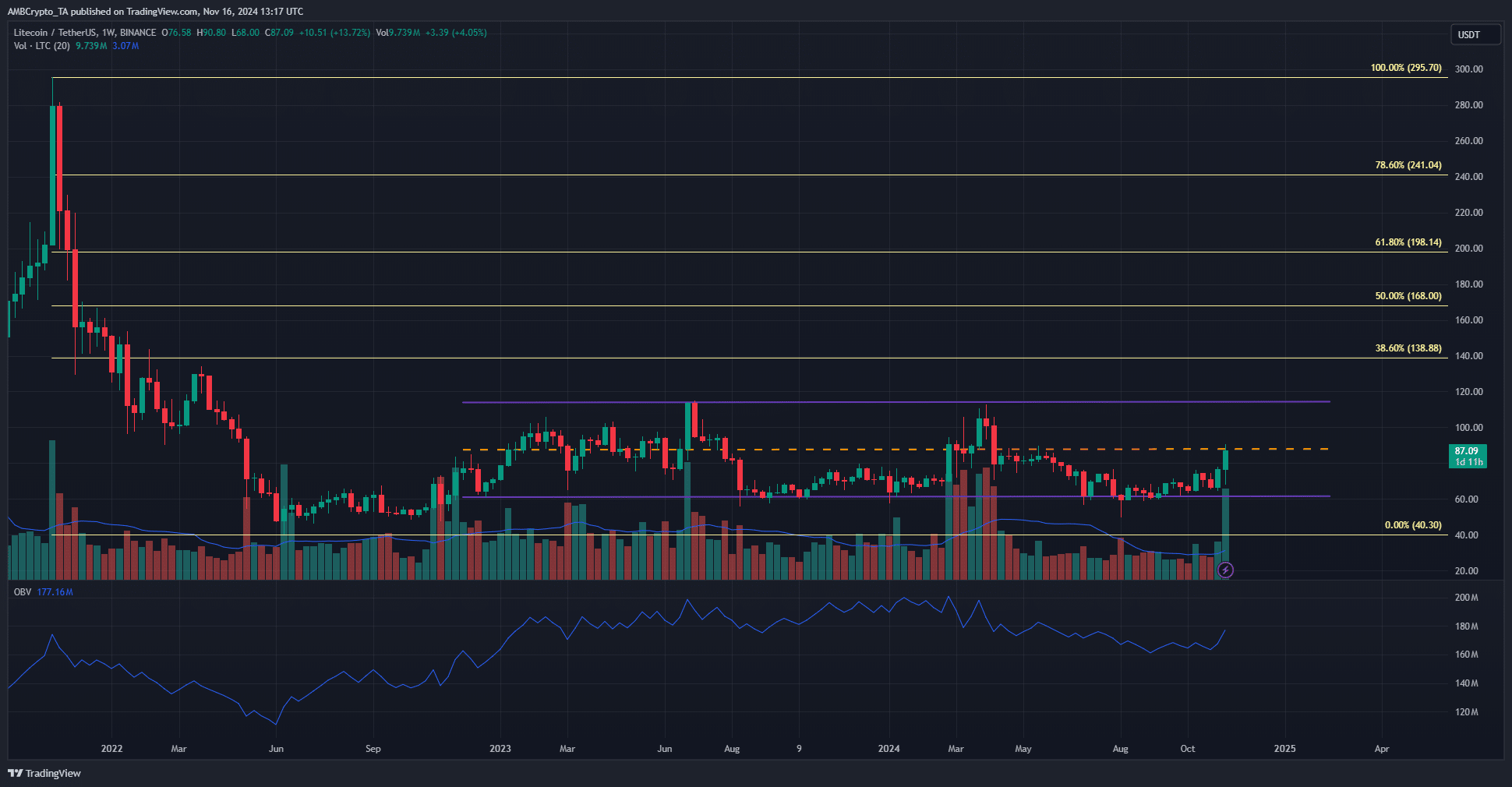
Task: Click the publisher header AMBCrypto_TA text
Action: 38,12
